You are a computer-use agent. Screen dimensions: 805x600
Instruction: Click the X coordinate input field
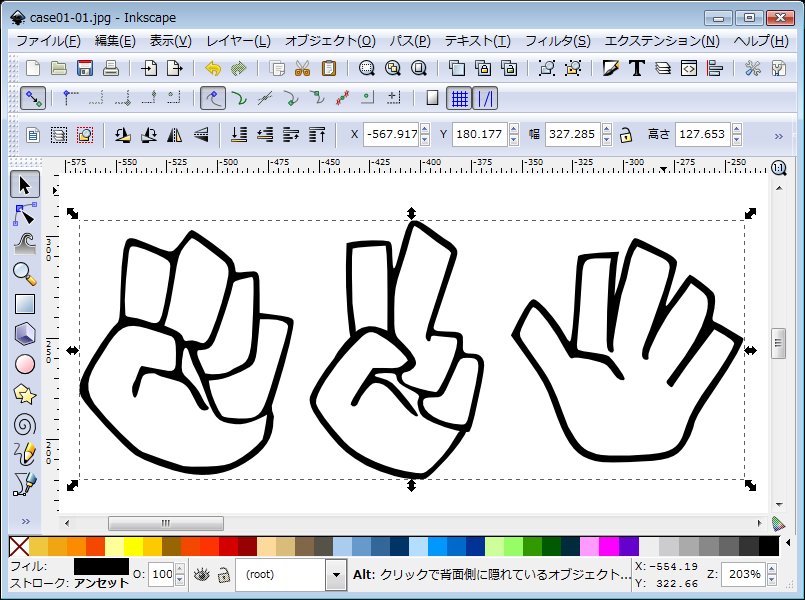coord(391,134)
